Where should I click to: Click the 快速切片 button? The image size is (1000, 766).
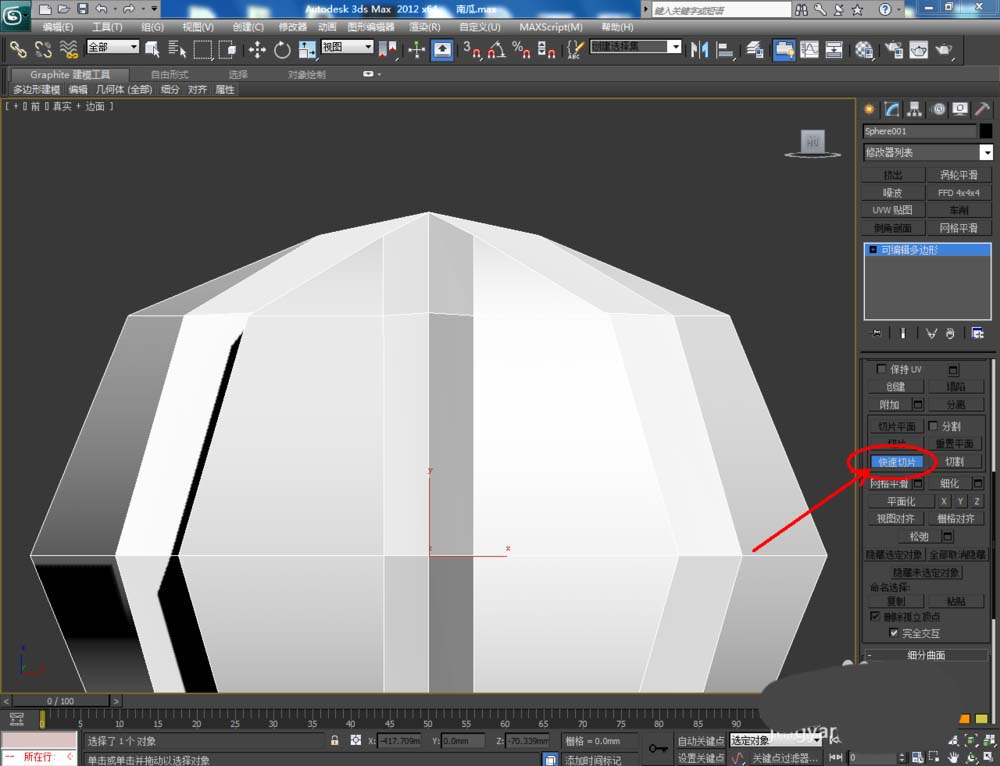click(897, 462)
